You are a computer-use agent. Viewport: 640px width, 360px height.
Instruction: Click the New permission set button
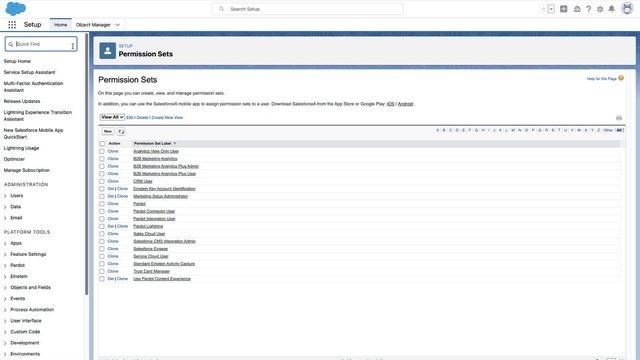108,131
